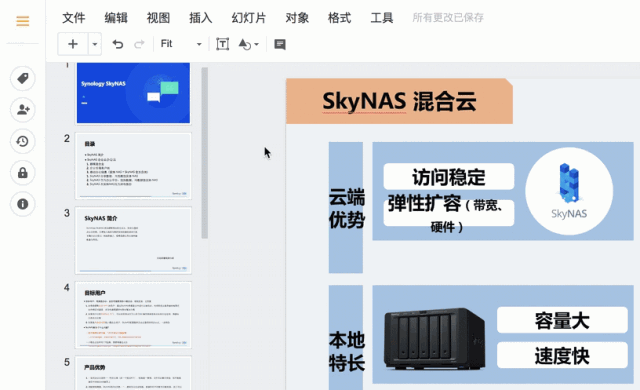The width and height of the screenshot is (640, 390).
Task: Open version history clock icon
Action: pyautogui.click(x=22, y=141)
